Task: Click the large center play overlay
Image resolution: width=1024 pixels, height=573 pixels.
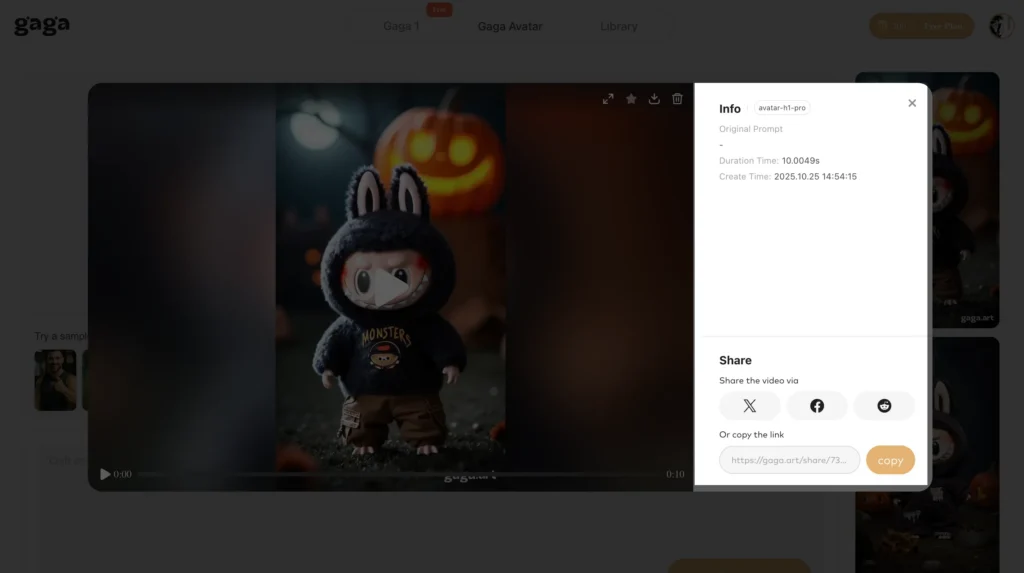Action: [x=390, y=287]
